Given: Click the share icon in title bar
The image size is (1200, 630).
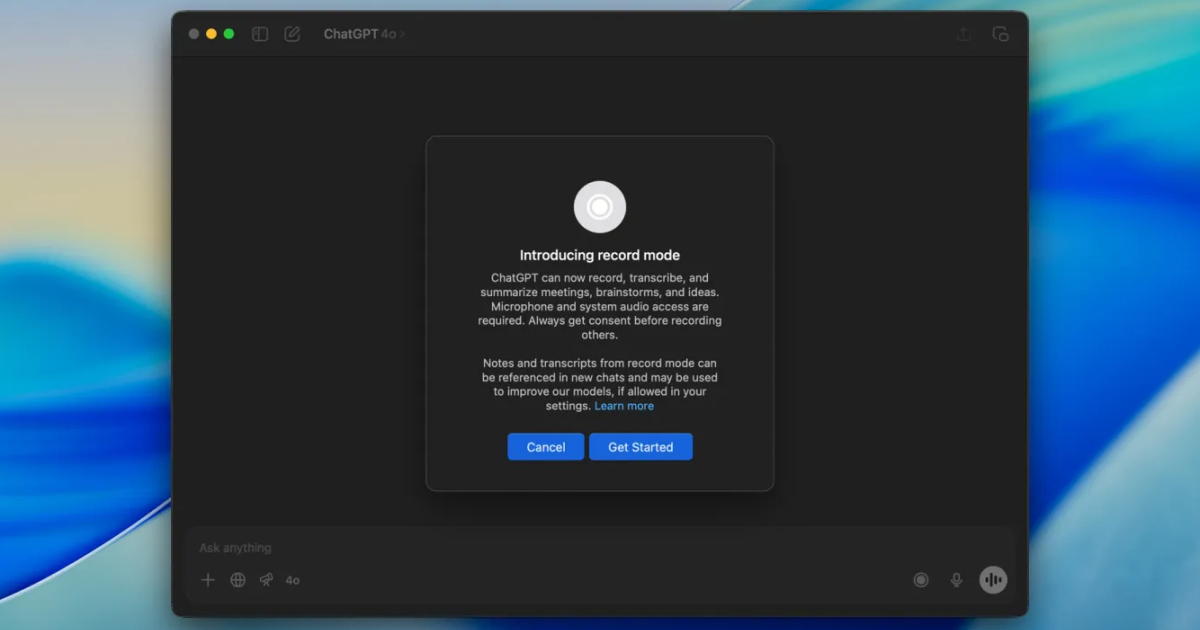Looking at the screenshot, I should [x=964, y=34].
